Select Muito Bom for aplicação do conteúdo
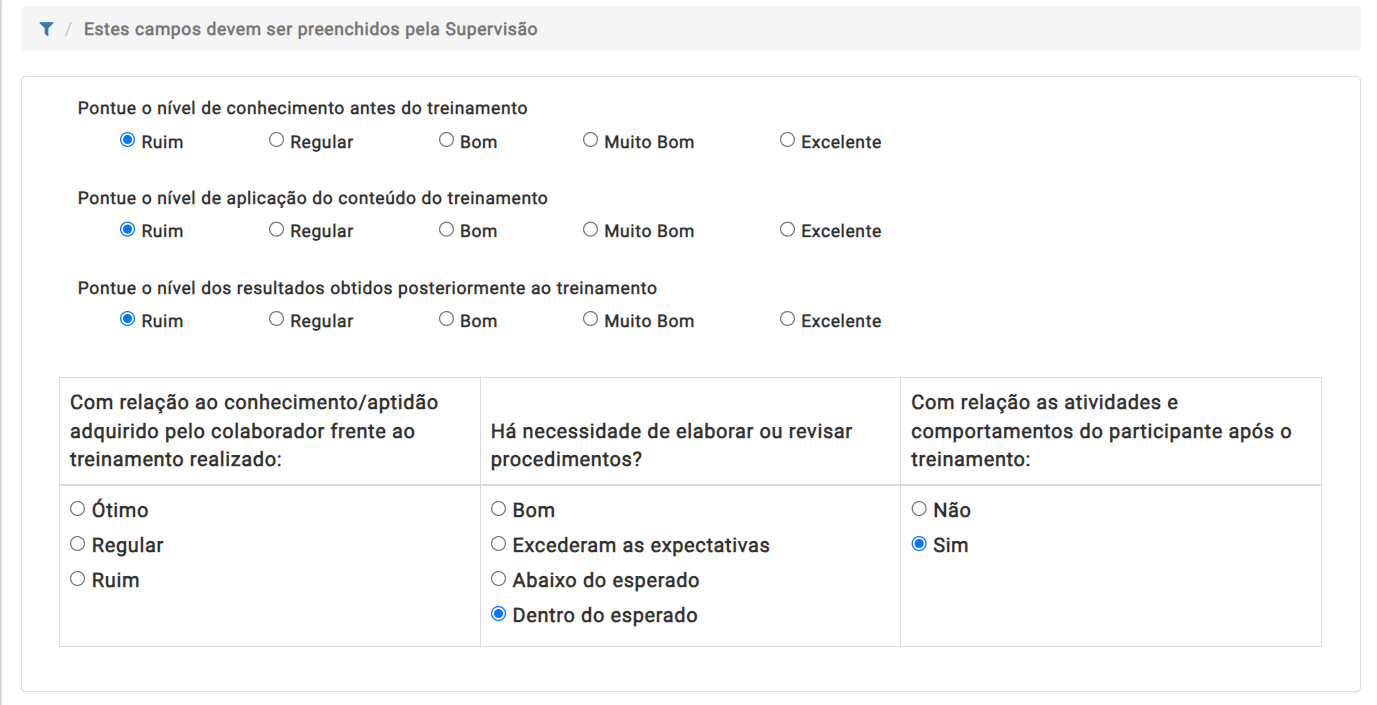Viewport: 1377px width, 705px height. (x=591, y=230)
